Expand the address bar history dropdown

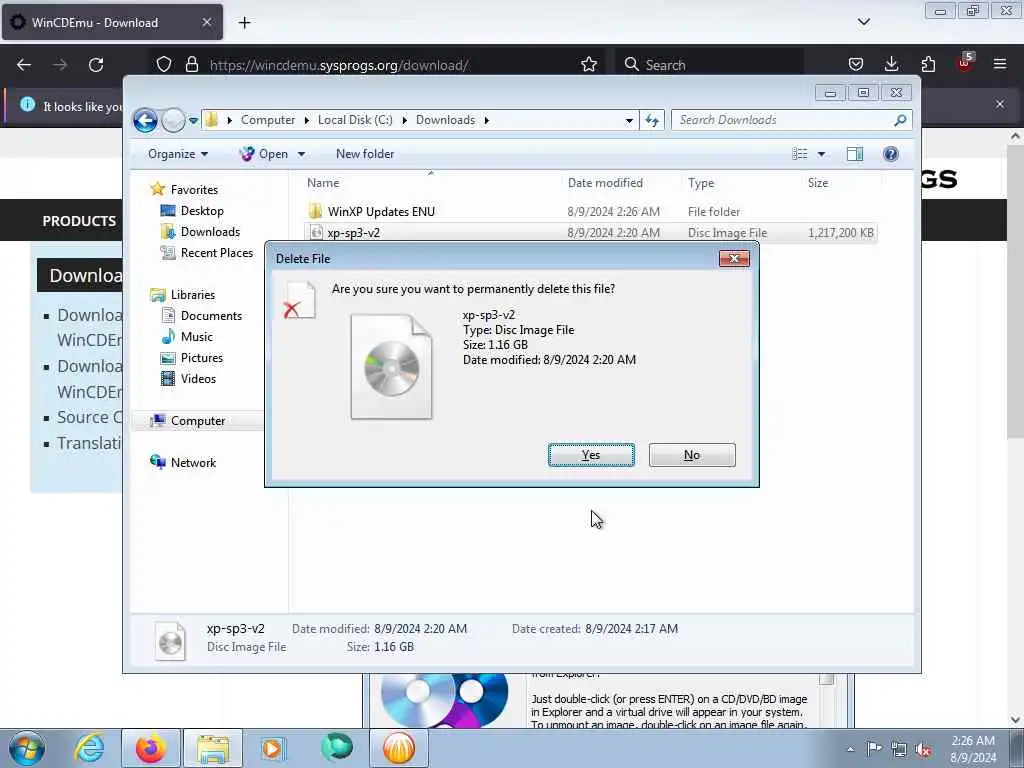click(628, 121)
